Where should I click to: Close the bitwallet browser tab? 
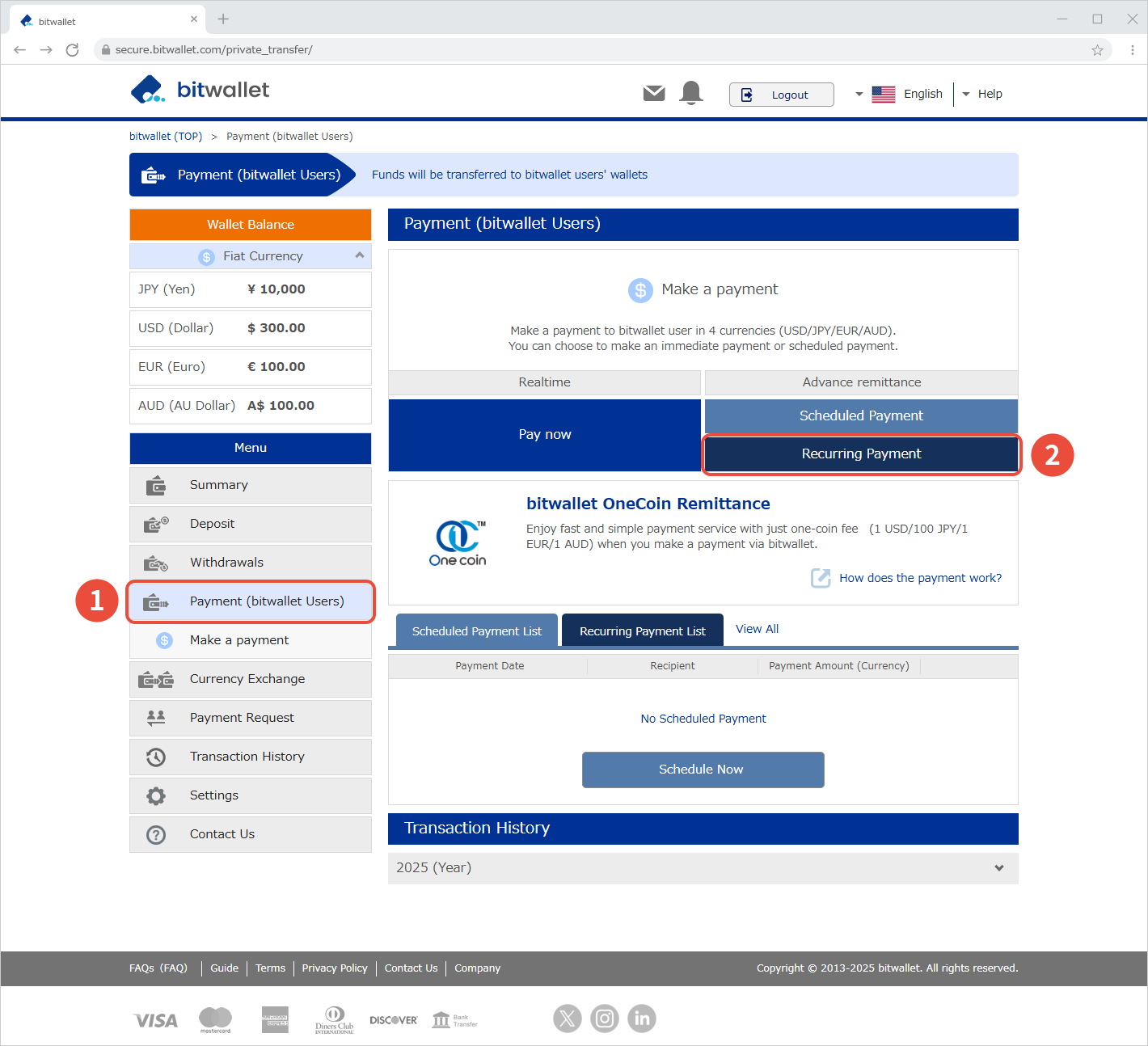point(194,19)
